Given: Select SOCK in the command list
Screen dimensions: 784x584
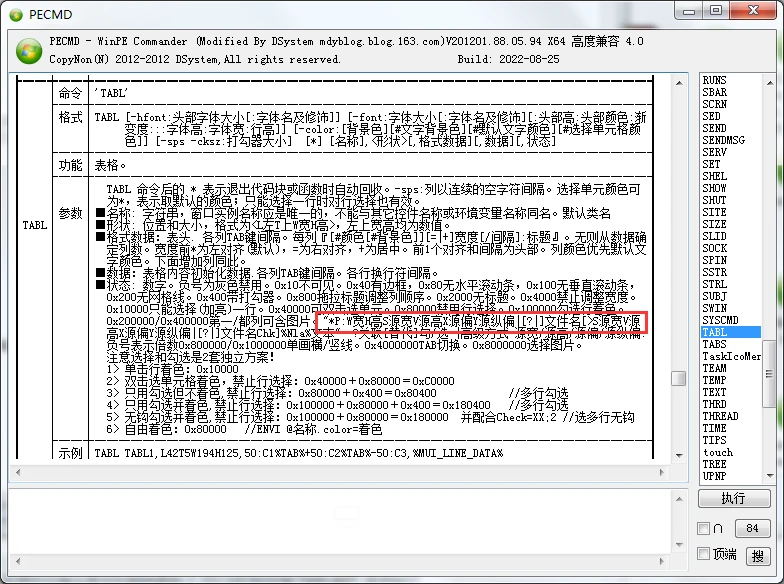Looking at the screenshot, I should pyautogui.click(x=714, y=248).
